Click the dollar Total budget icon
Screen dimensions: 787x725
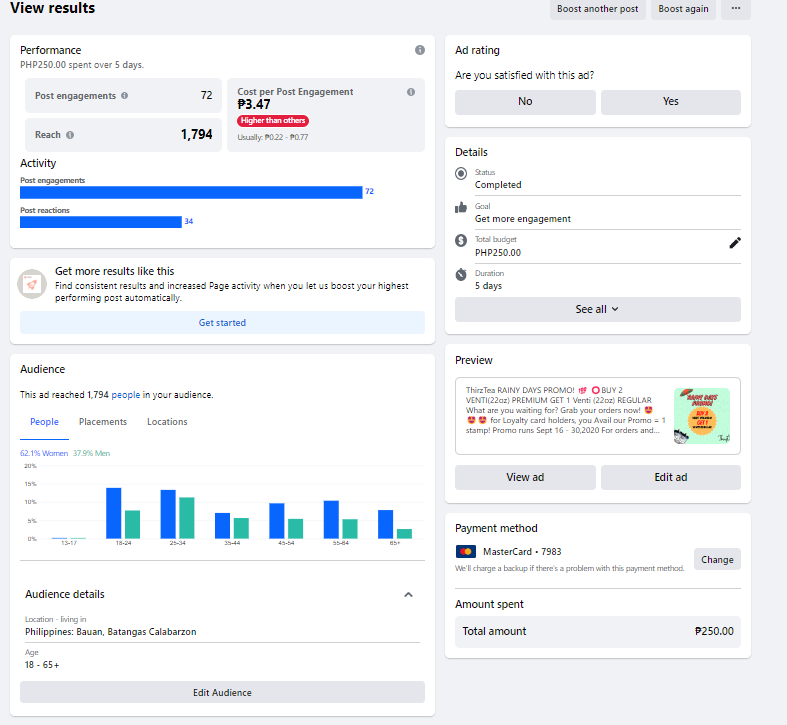(461, 240)
